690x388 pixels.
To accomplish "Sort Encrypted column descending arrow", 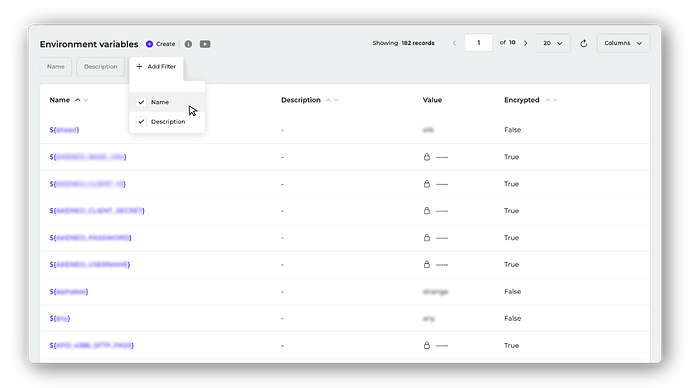I will tap(555, 100).
